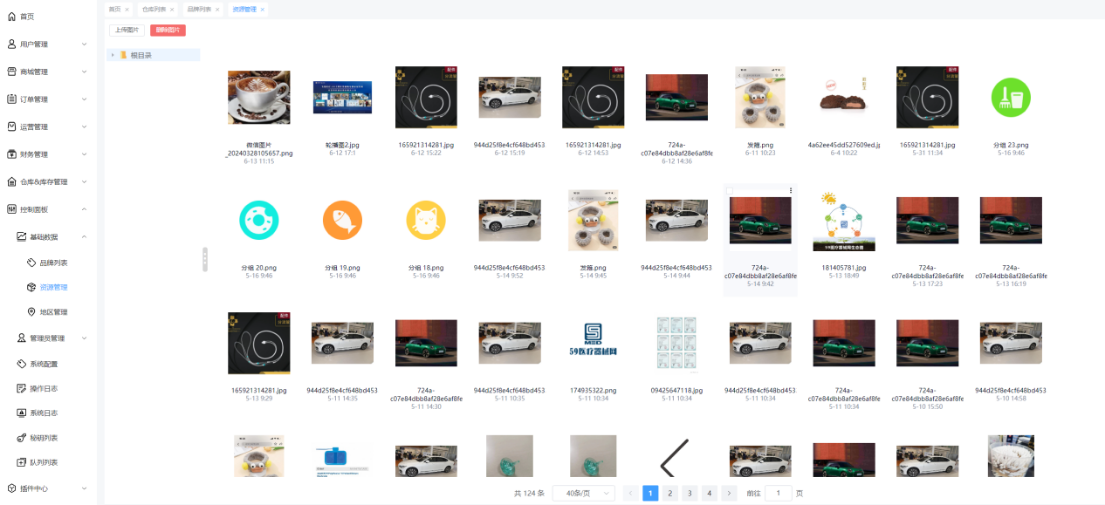Collapse the 基础数据 chevron
1105x505 pixels.
coord(84,237)
